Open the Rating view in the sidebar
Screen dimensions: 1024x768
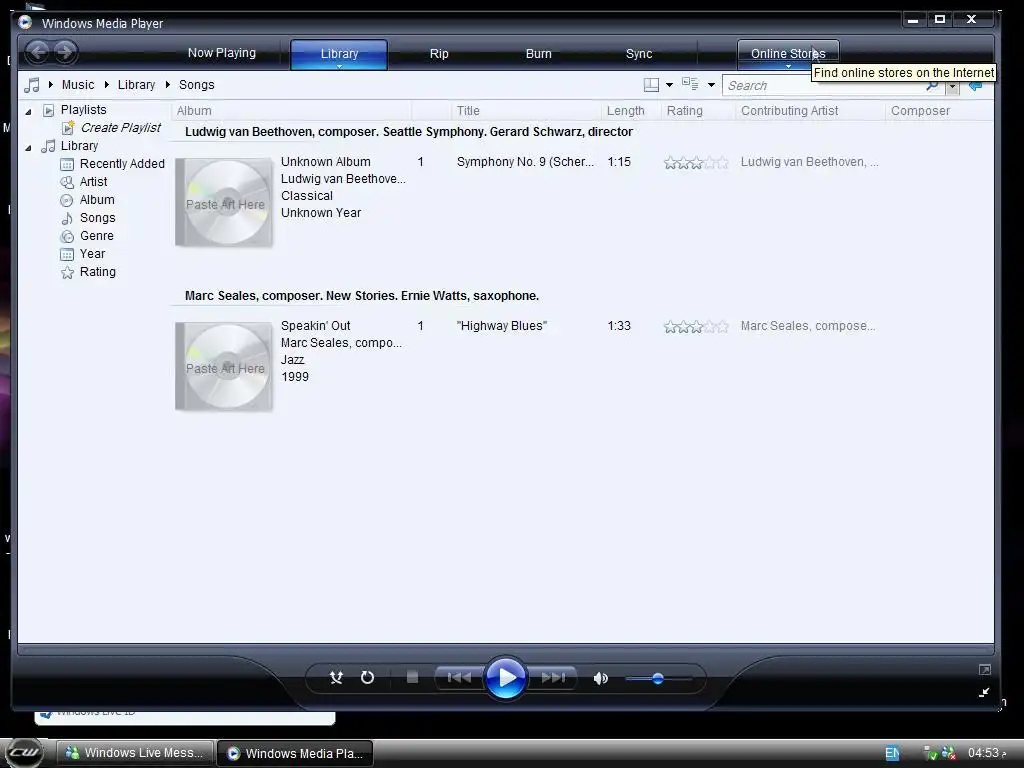click(x=98, y=272)
